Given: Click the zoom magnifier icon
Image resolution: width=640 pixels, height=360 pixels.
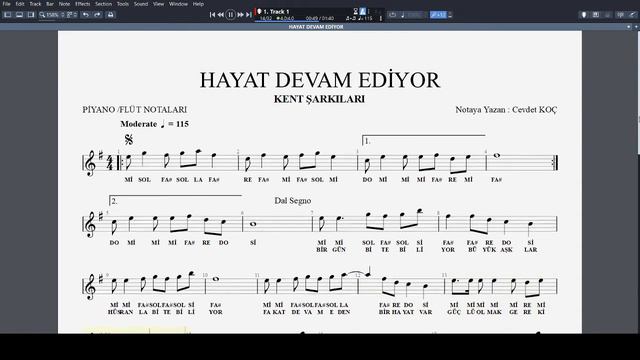Looking at the screenshot, I should [42, 15].
